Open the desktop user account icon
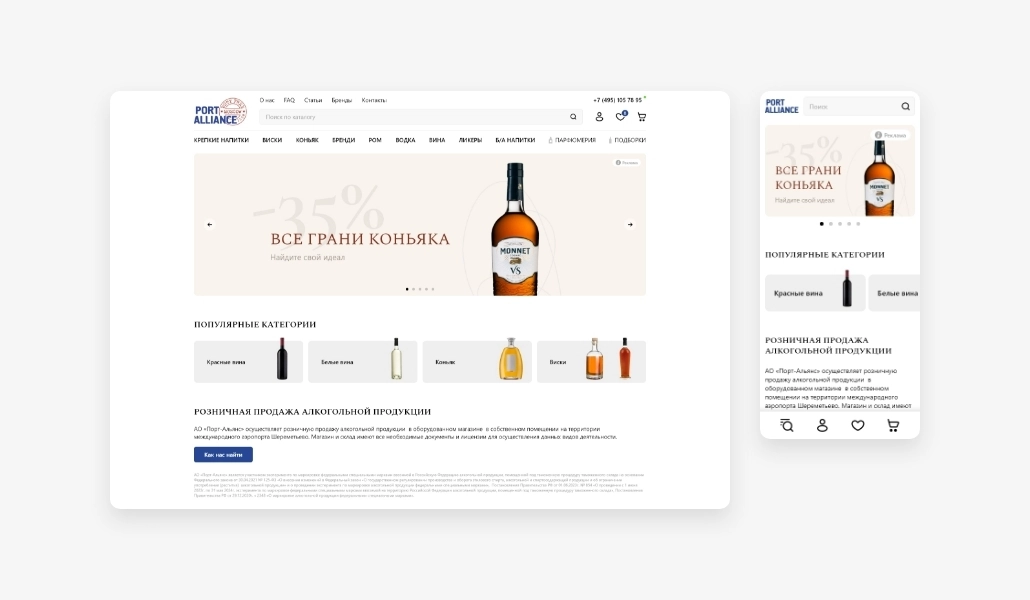1030x600 pixels. point(599,117)
